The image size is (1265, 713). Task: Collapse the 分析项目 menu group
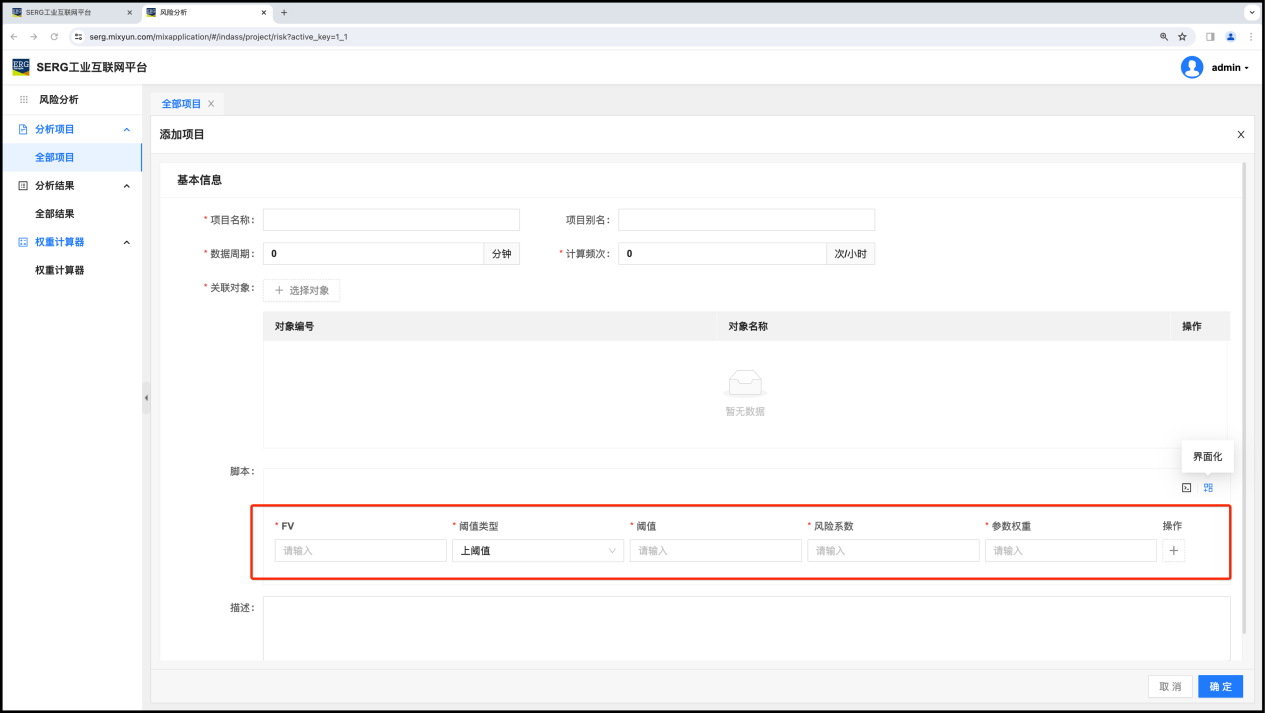[126, 129]
